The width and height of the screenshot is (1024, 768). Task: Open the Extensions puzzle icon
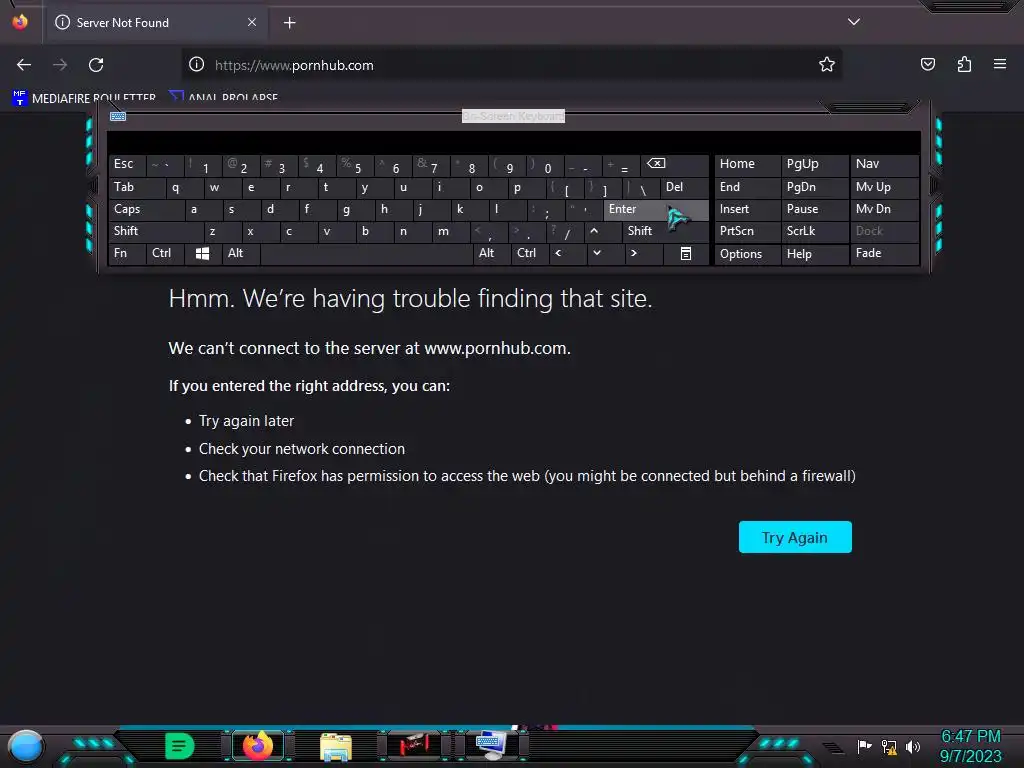click(x=964, y=64)
